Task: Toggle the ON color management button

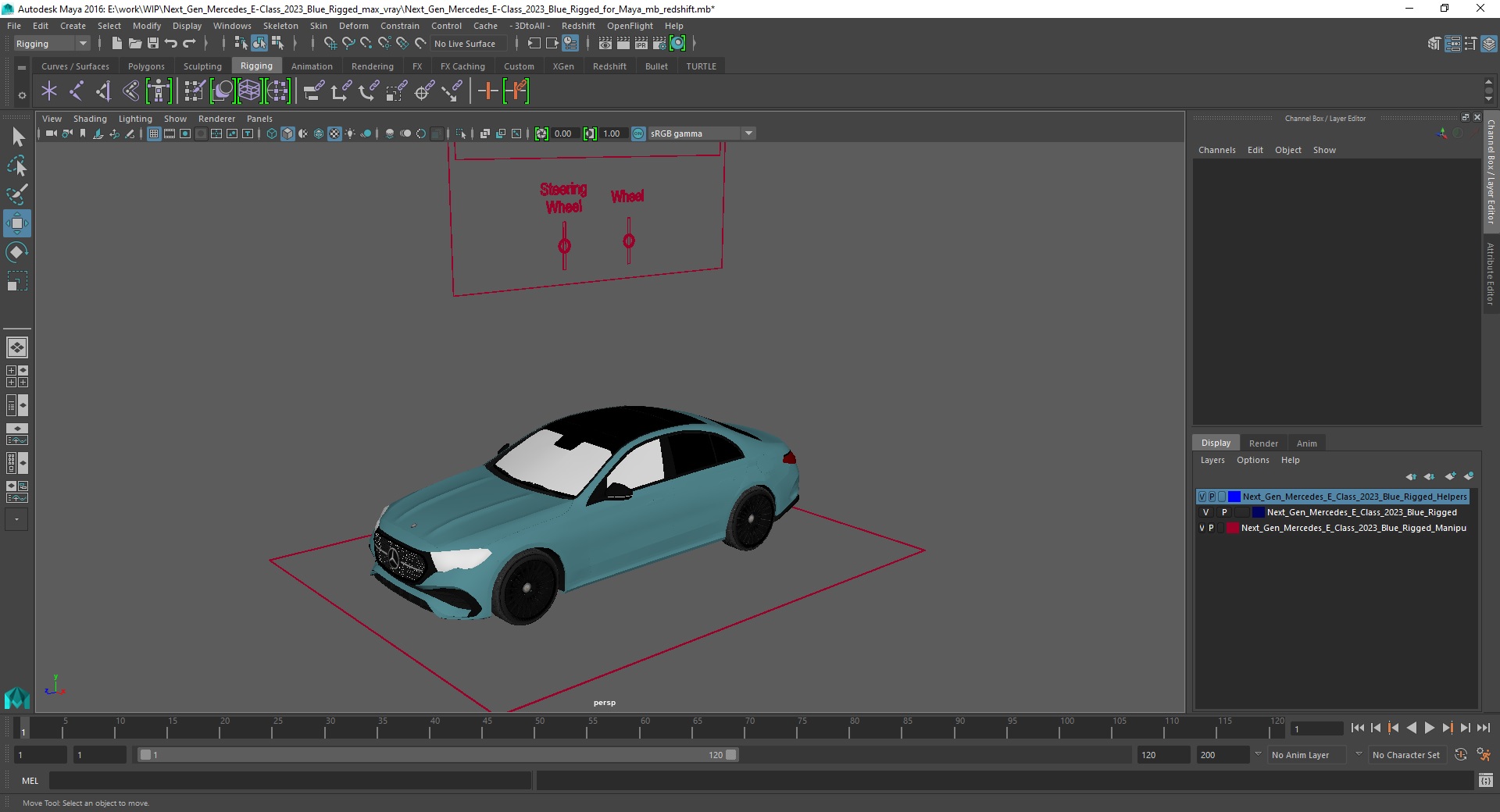Action: coord(638,134)
